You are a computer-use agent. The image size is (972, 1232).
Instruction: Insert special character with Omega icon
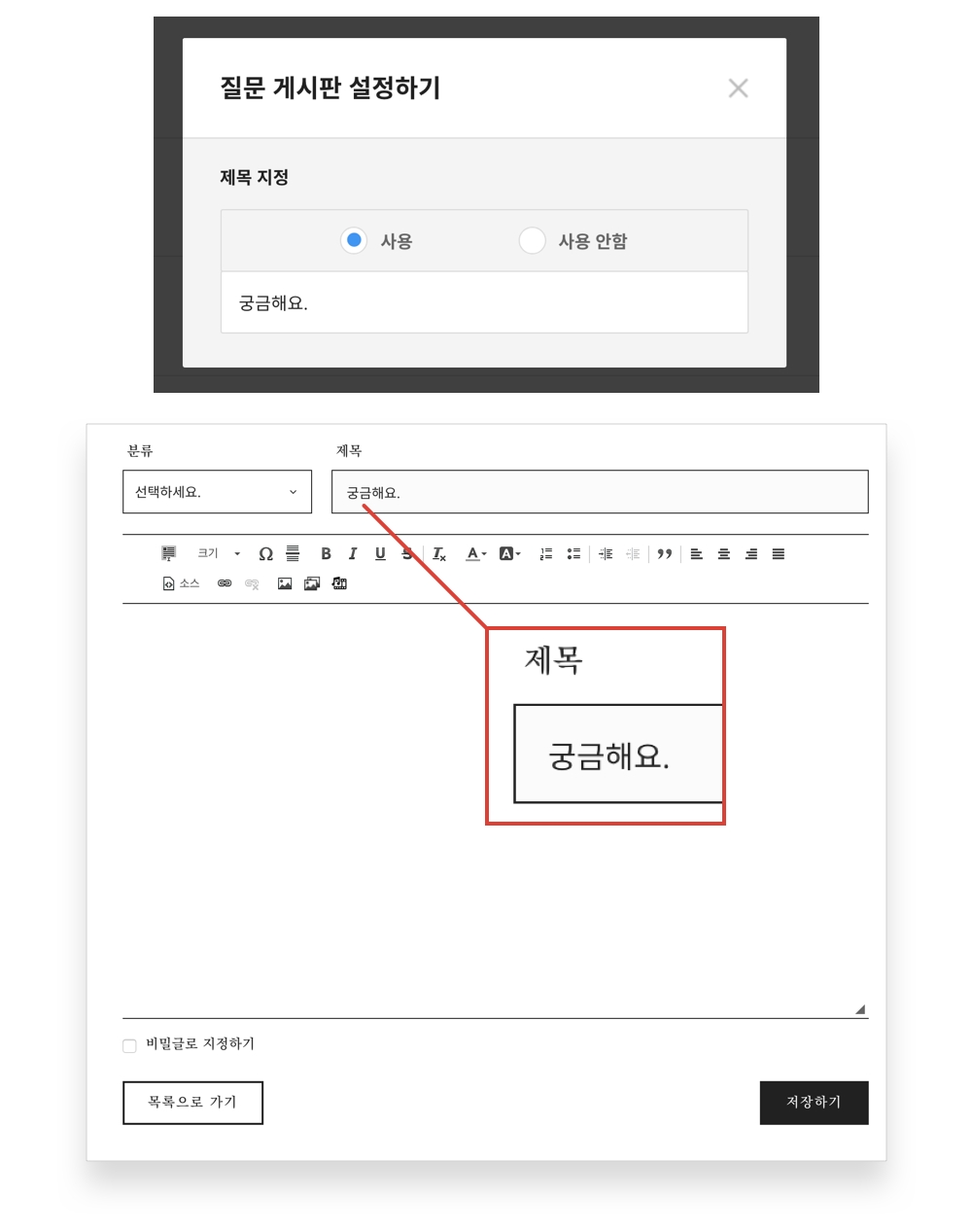tap(265, 553)
